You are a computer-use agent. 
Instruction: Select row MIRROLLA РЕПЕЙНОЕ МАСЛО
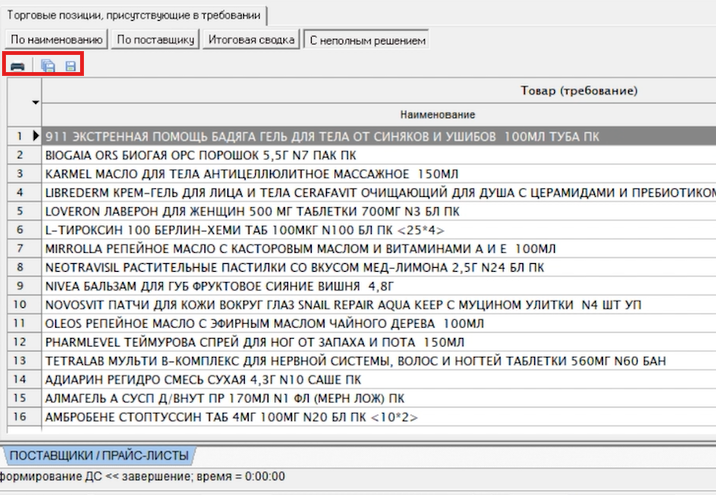379,249
